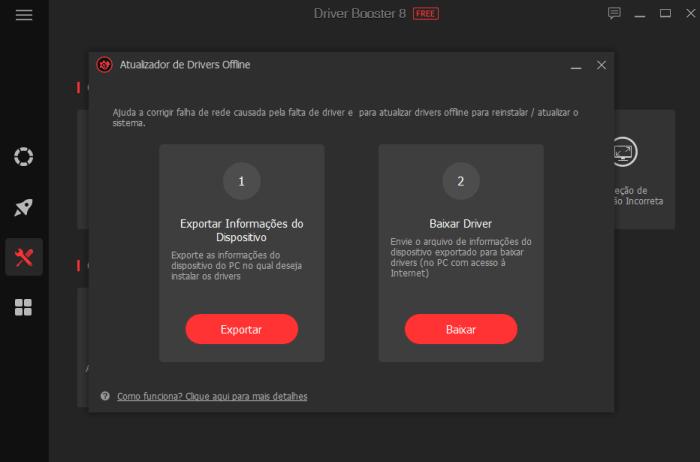700x462 pixels.
Task: Click step 2 number circle
Action: tap(461, 181)
